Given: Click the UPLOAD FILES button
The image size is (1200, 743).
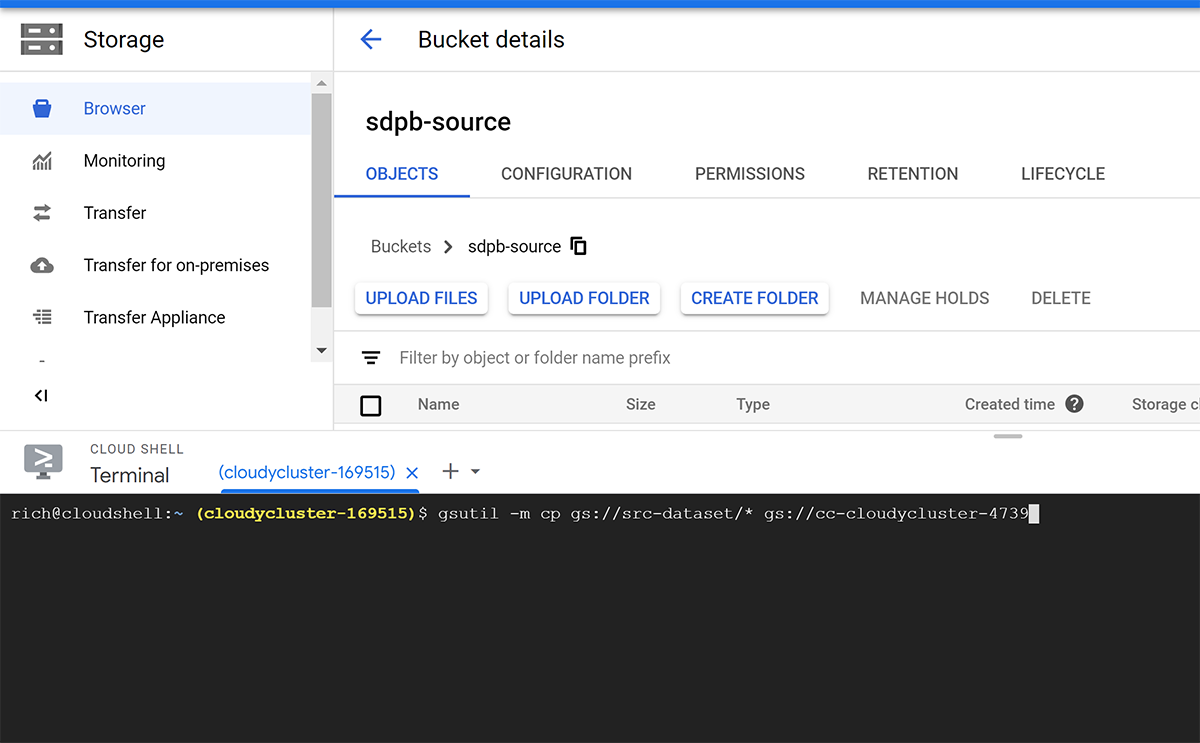Looking at the screenshot, I should pos(422,298).
